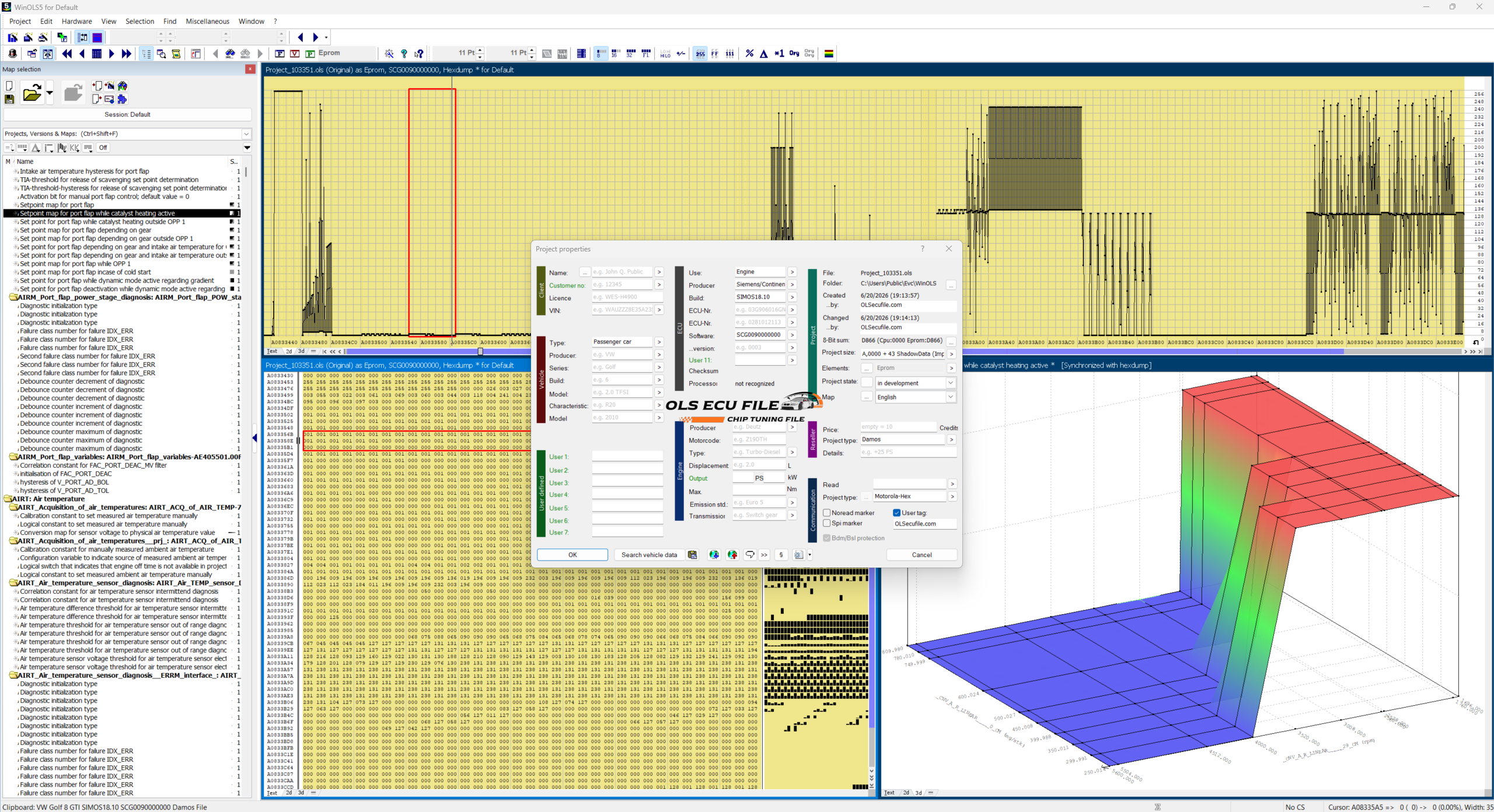1494x812 pixels.
Task: Expand AIRT: Air temperature tree folder
Action: 8,499
